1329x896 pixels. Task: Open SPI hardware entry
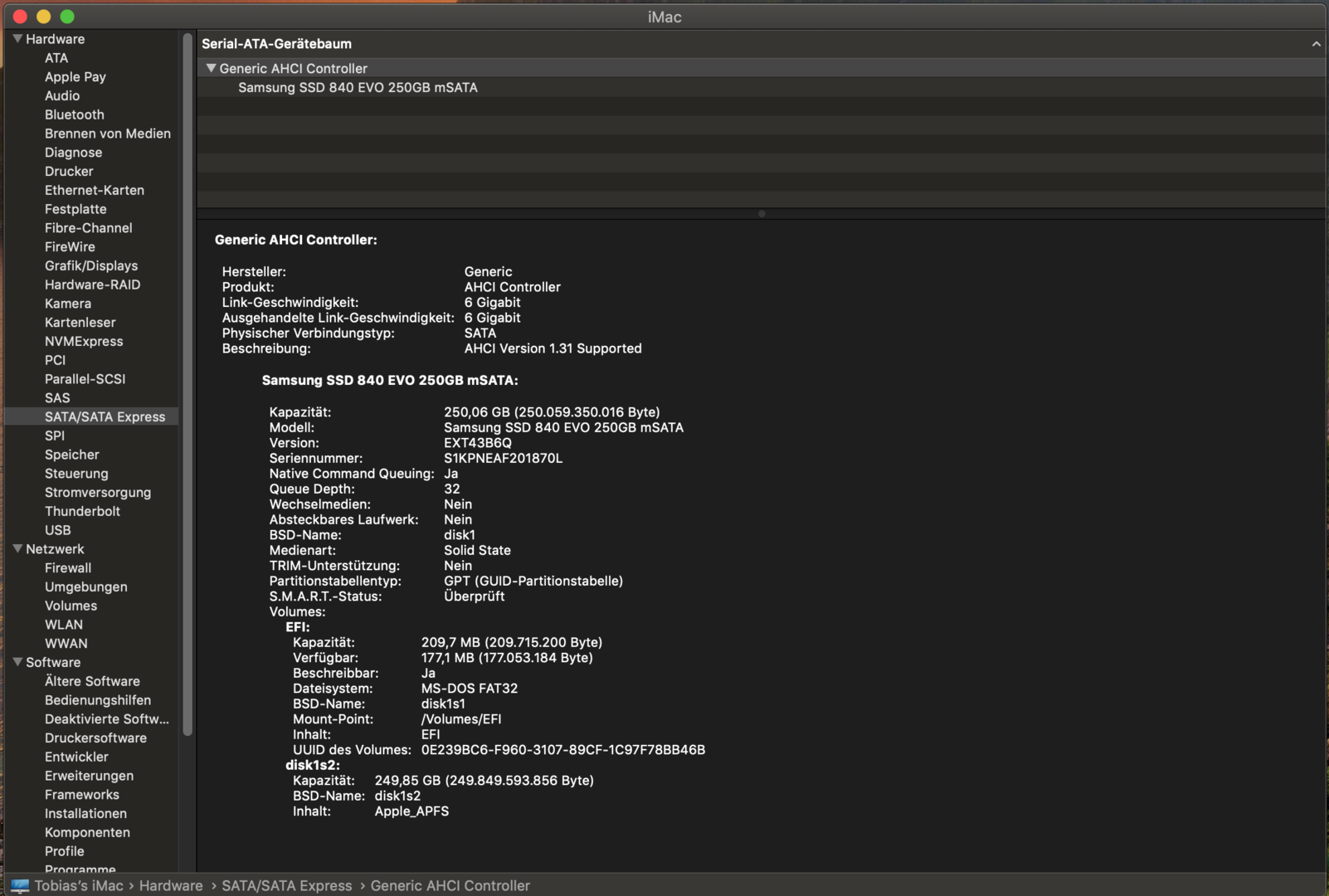[x=55, y=436]
